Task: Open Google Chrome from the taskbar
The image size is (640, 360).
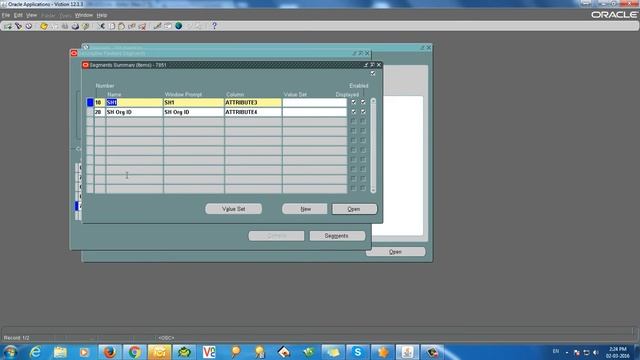Action: tap(134, 352)
